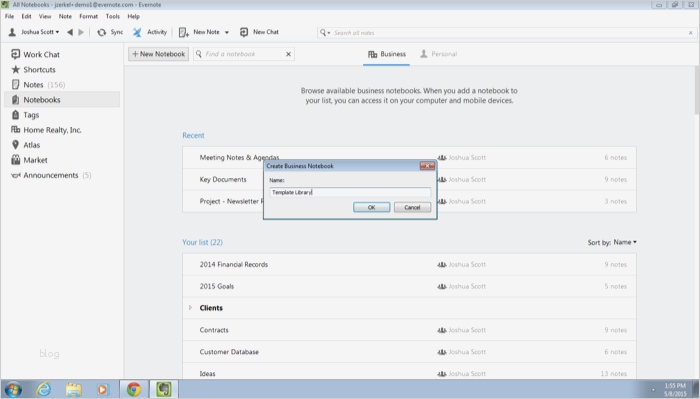Image resolution: width=700 pixels, height=399 pixels.
Task: Select Notebooks in the sidebar
Action: click(62, 100)
